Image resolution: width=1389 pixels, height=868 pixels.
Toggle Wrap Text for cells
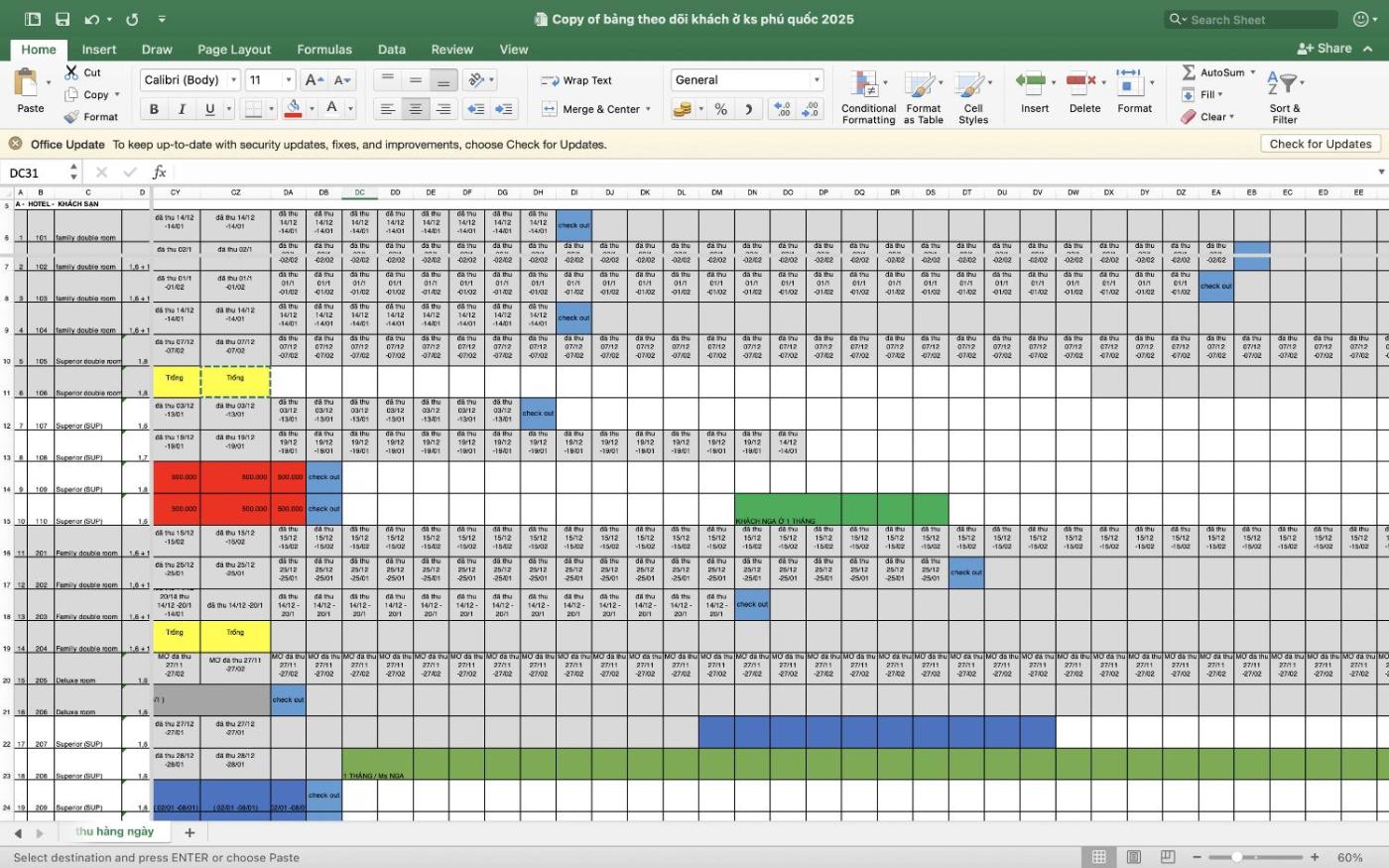pyautogui.click(x=576, y=80)
